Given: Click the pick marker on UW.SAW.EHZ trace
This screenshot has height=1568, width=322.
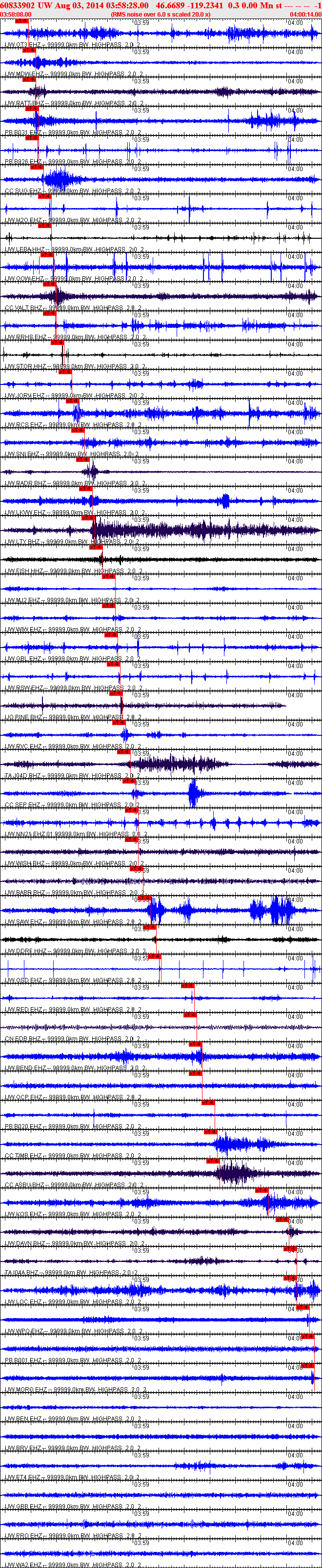Looking at the screenshot, I should point(143,898).
